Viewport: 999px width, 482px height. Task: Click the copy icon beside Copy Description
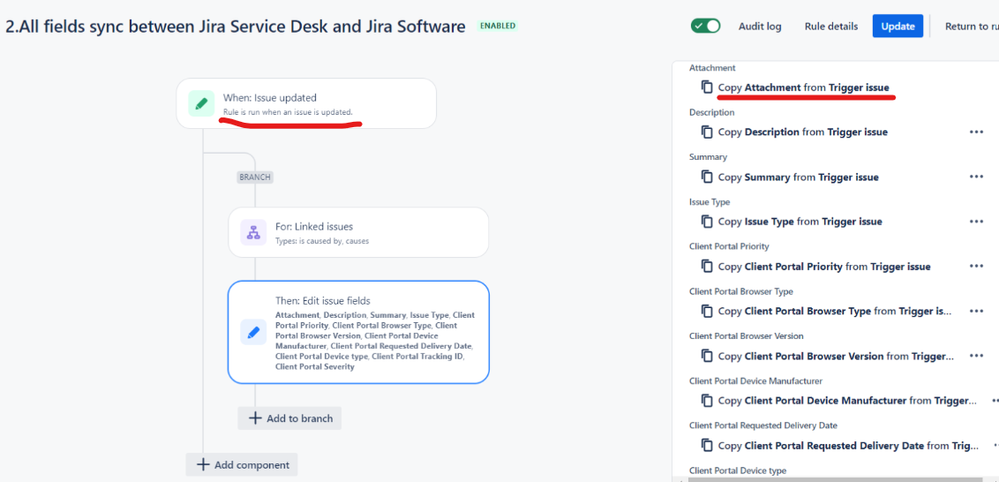[707, 132]
